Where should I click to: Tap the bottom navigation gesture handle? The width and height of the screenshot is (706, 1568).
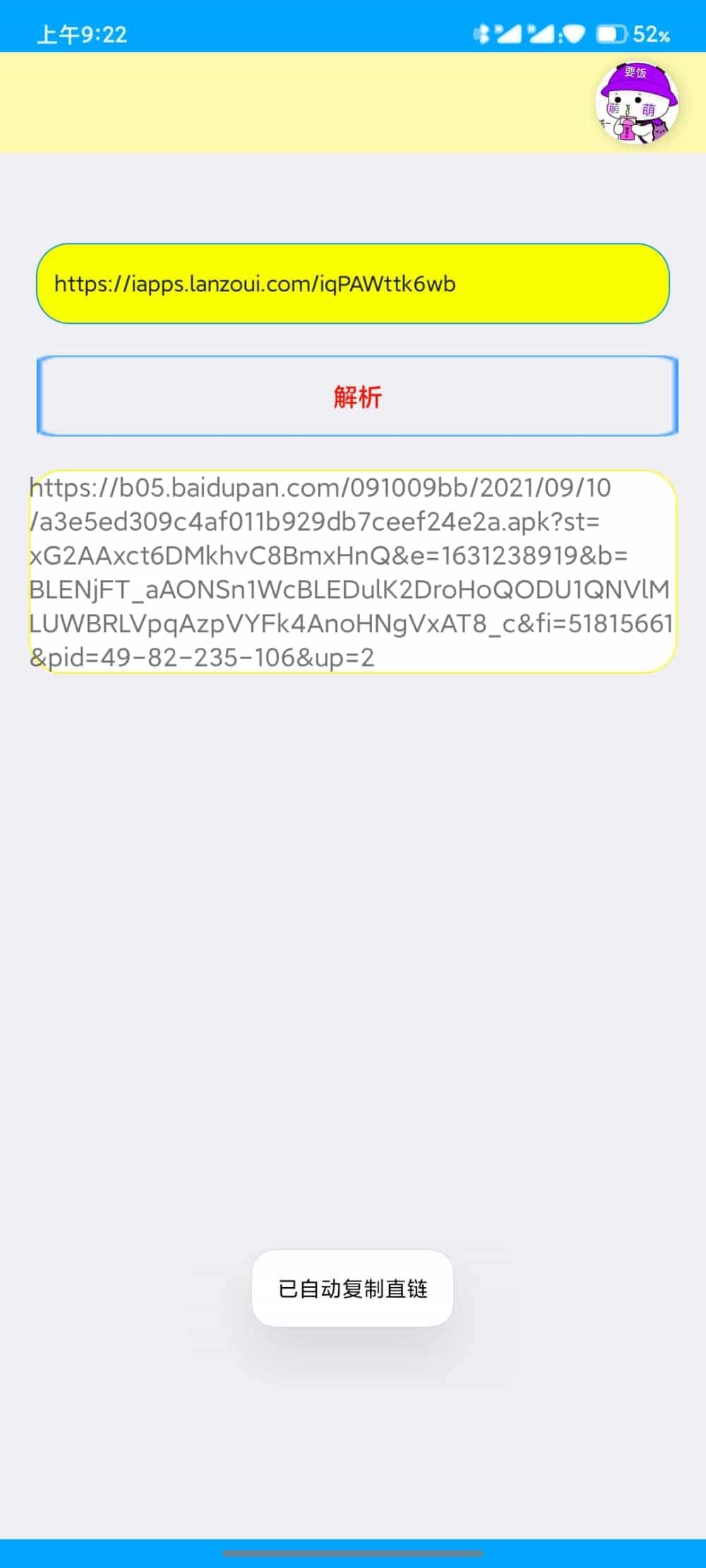click(353, 1553)
